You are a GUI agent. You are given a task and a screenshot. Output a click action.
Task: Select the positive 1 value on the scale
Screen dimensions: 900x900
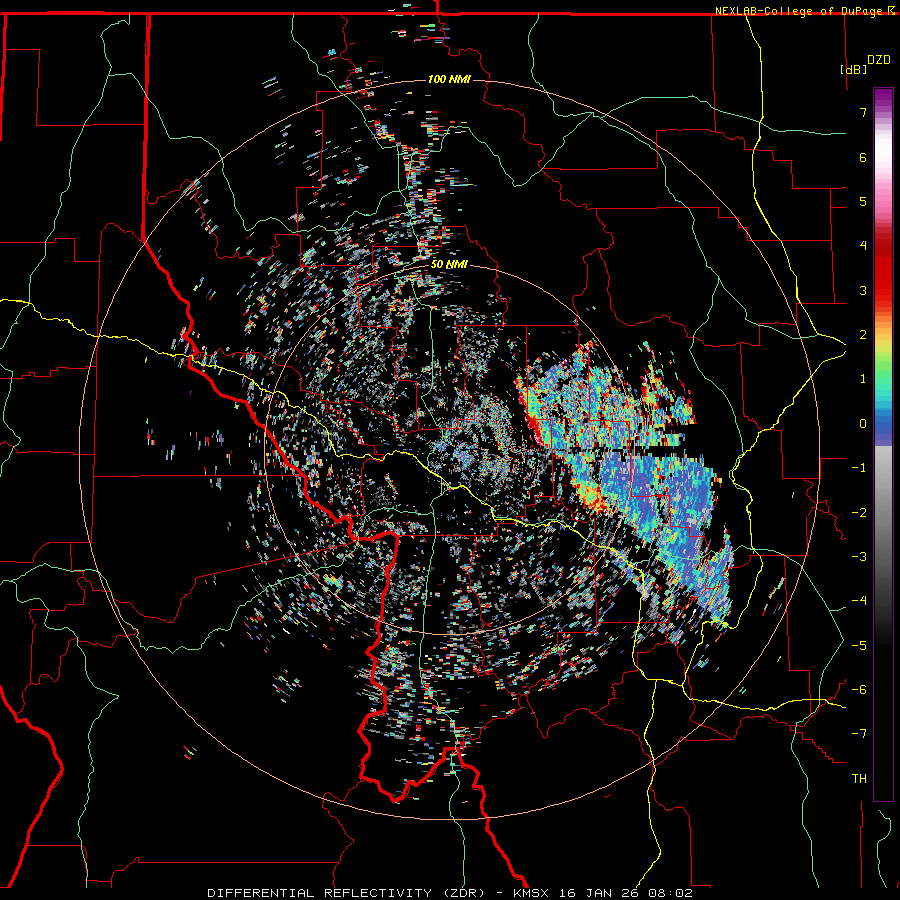click(x=863, y=379)
